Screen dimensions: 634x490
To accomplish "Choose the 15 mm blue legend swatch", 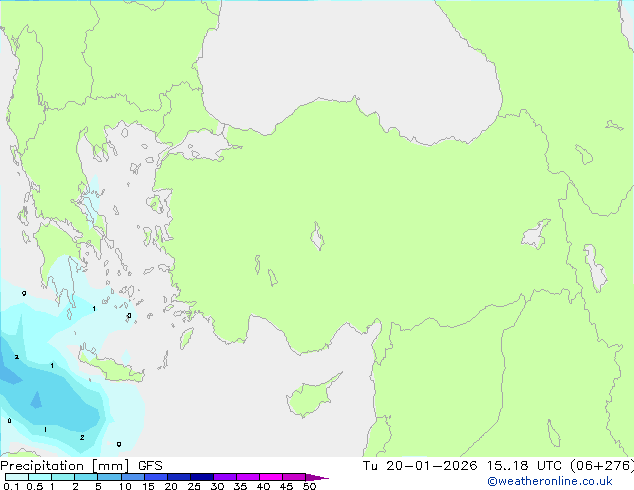I will tap(155, 477).
